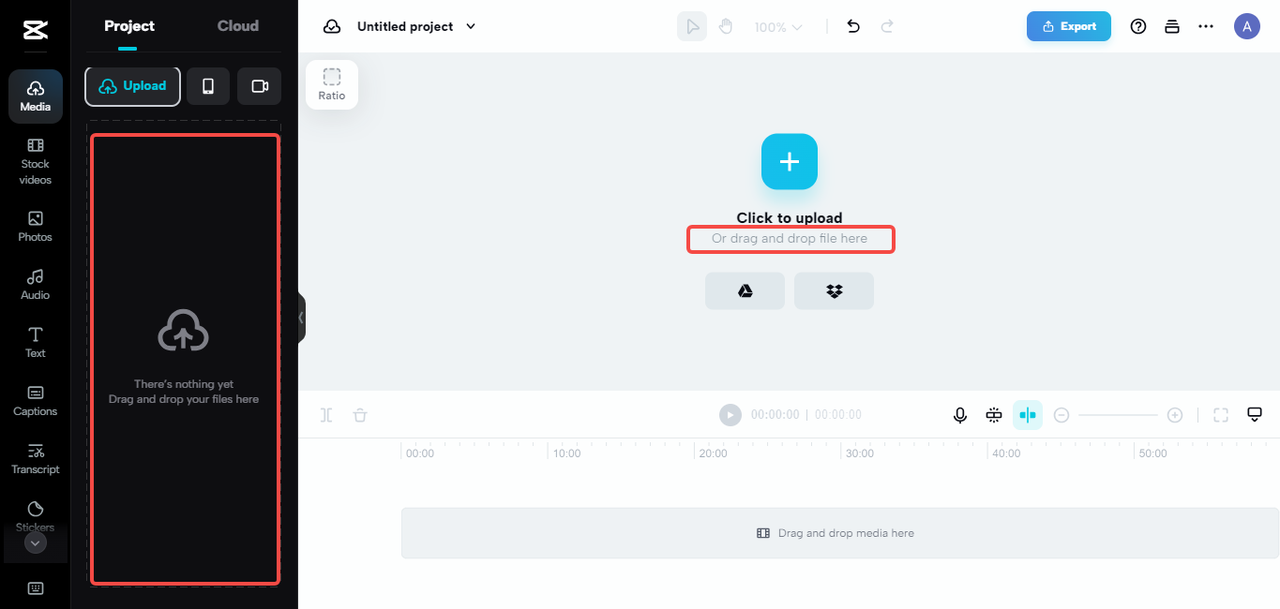Start voiceover recording with microphone icon
Viewport: 1280px width, 609px height.
(x=960, y=415)
